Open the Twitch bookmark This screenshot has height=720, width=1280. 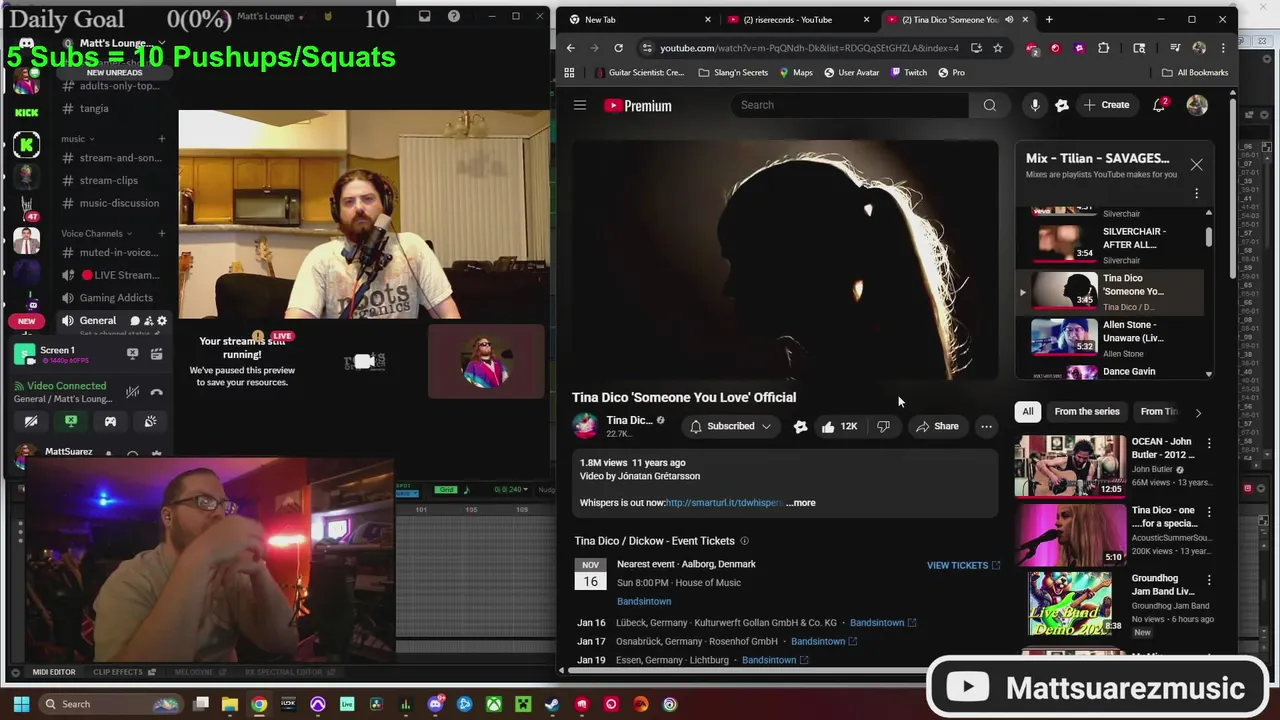(908, 72)
